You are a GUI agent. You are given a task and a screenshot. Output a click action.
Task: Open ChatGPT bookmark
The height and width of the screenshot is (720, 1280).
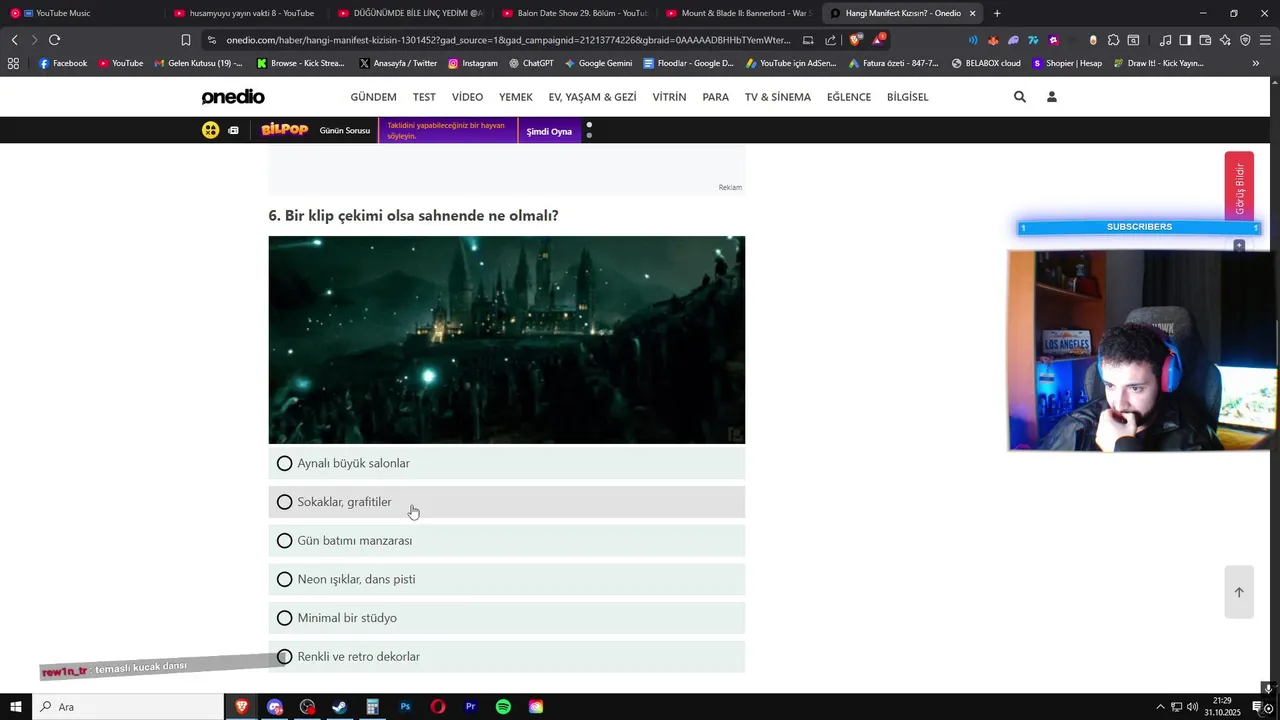[x=531, y=63]
